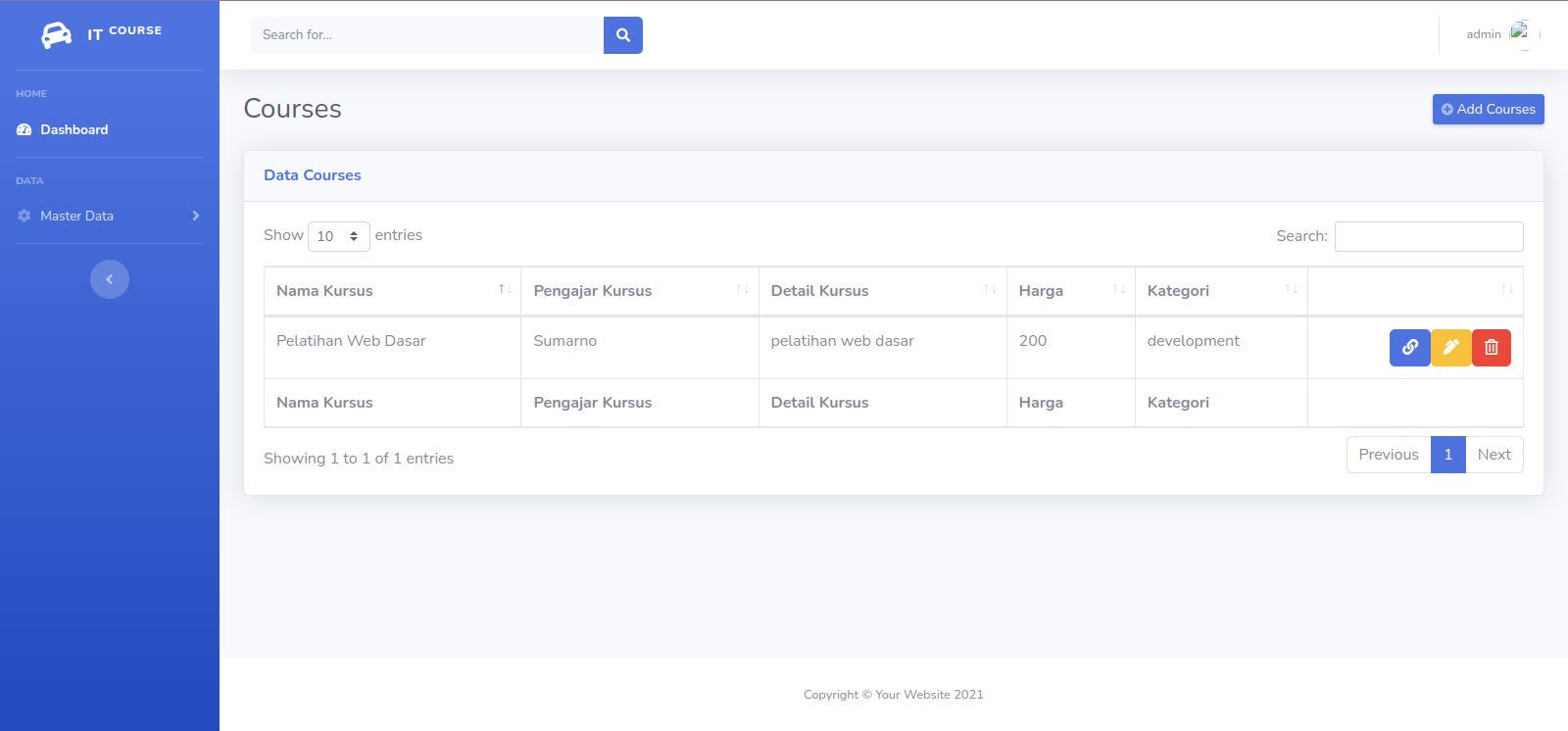Image resolution: width=1568 pixels, height=731 pixels.
Task: Click the Previous pagination button
Action: point(1388,455)
